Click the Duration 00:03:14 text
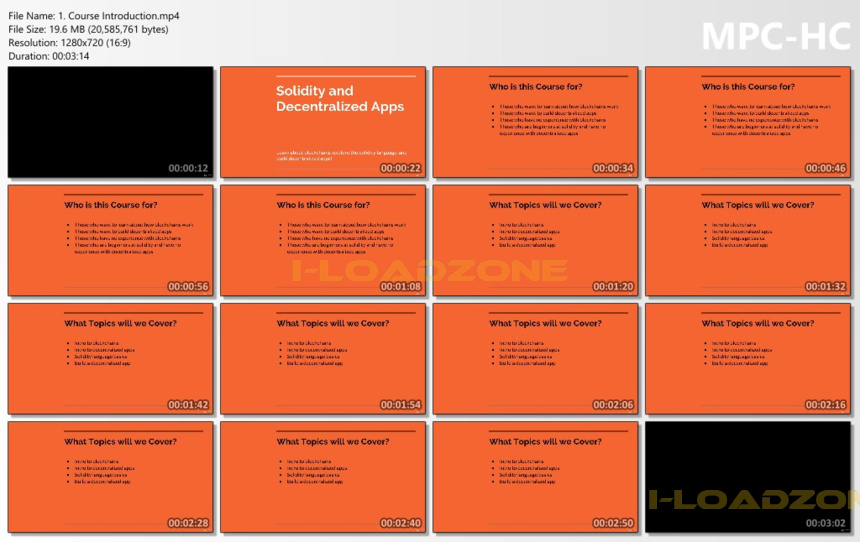 click(x=49, y=56)
